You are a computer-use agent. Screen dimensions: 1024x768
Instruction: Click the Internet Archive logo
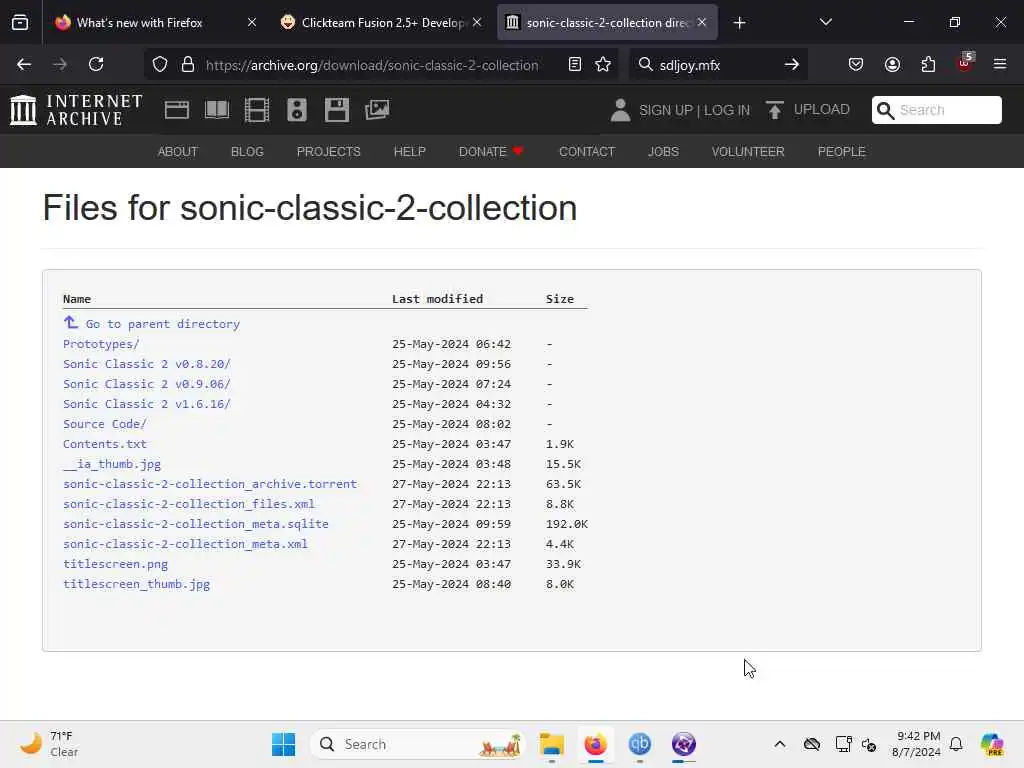[76, 110]
